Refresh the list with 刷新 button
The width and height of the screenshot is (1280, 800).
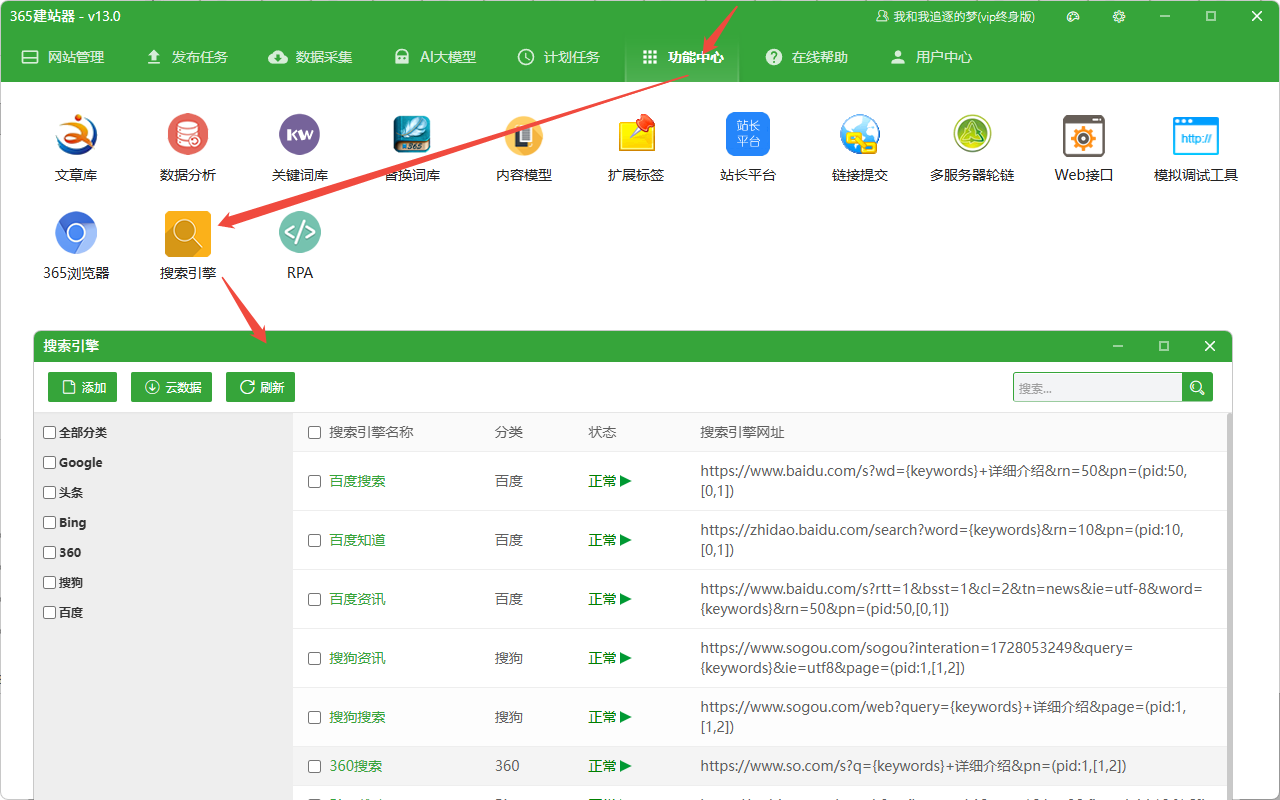point(260,387)
